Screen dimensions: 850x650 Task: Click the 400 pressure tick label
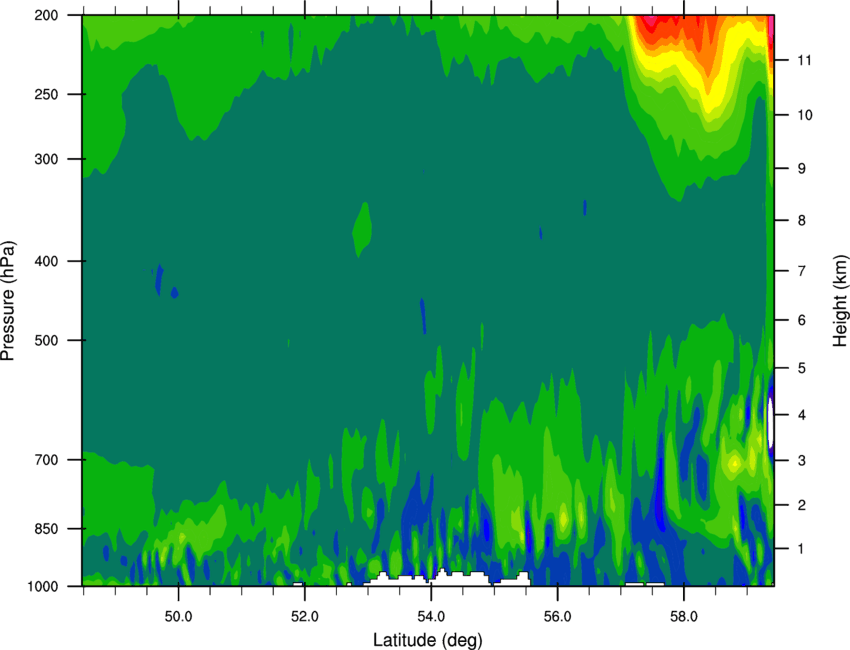point(46,261)
